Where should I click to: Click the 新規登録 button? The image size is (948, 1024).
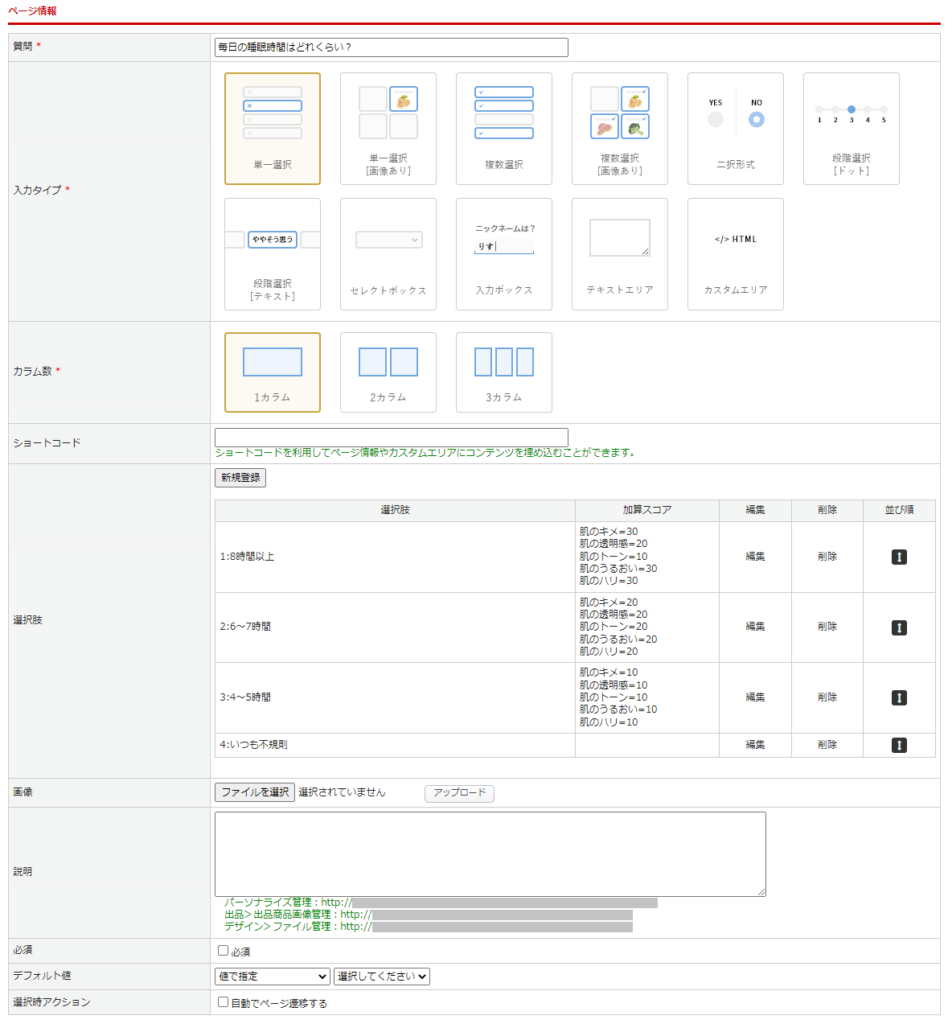[x=240, y=478]
